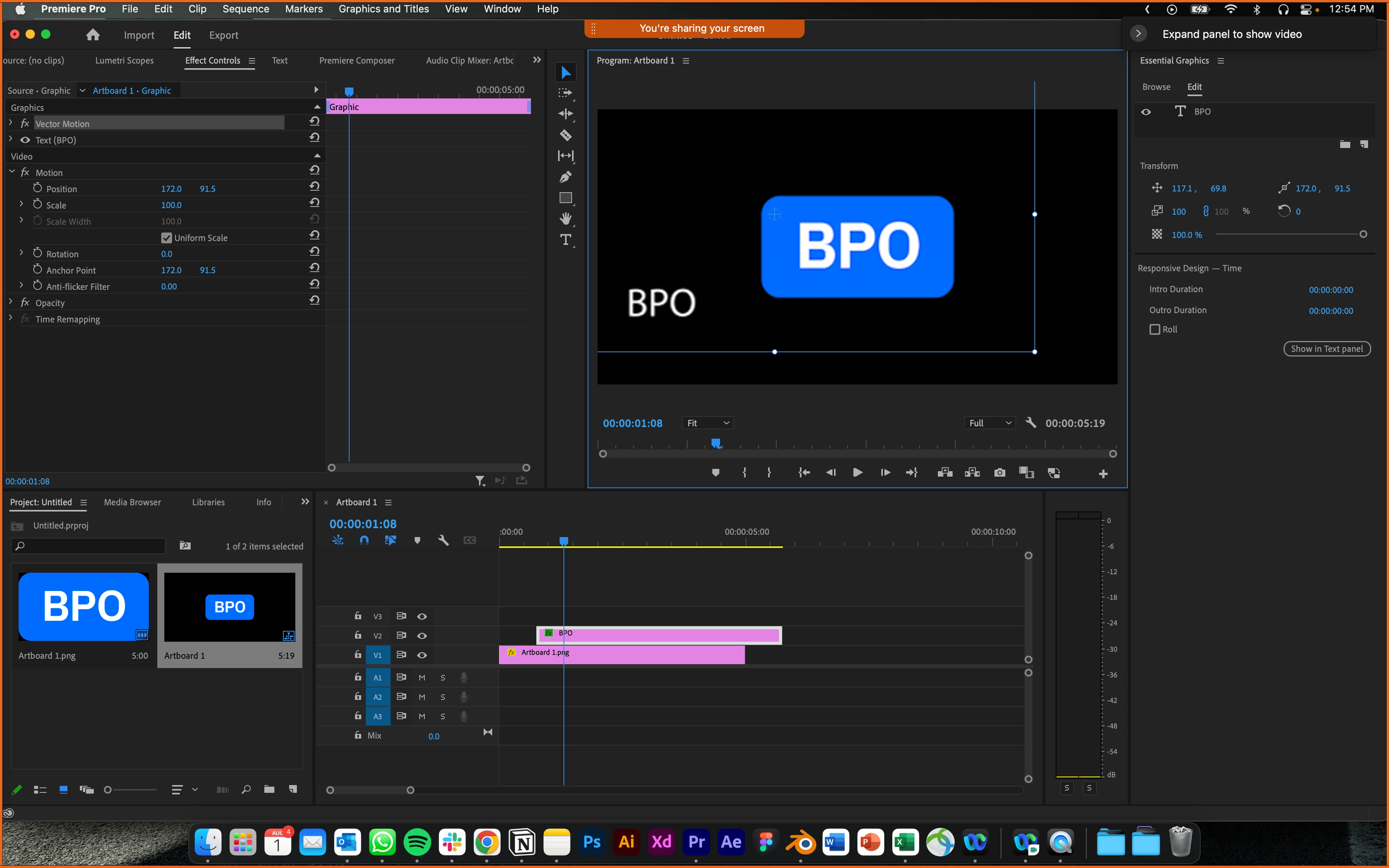Select the Slip tool
The height and width of the screenshot is (868, 1389).
click(x=565, y=155)
